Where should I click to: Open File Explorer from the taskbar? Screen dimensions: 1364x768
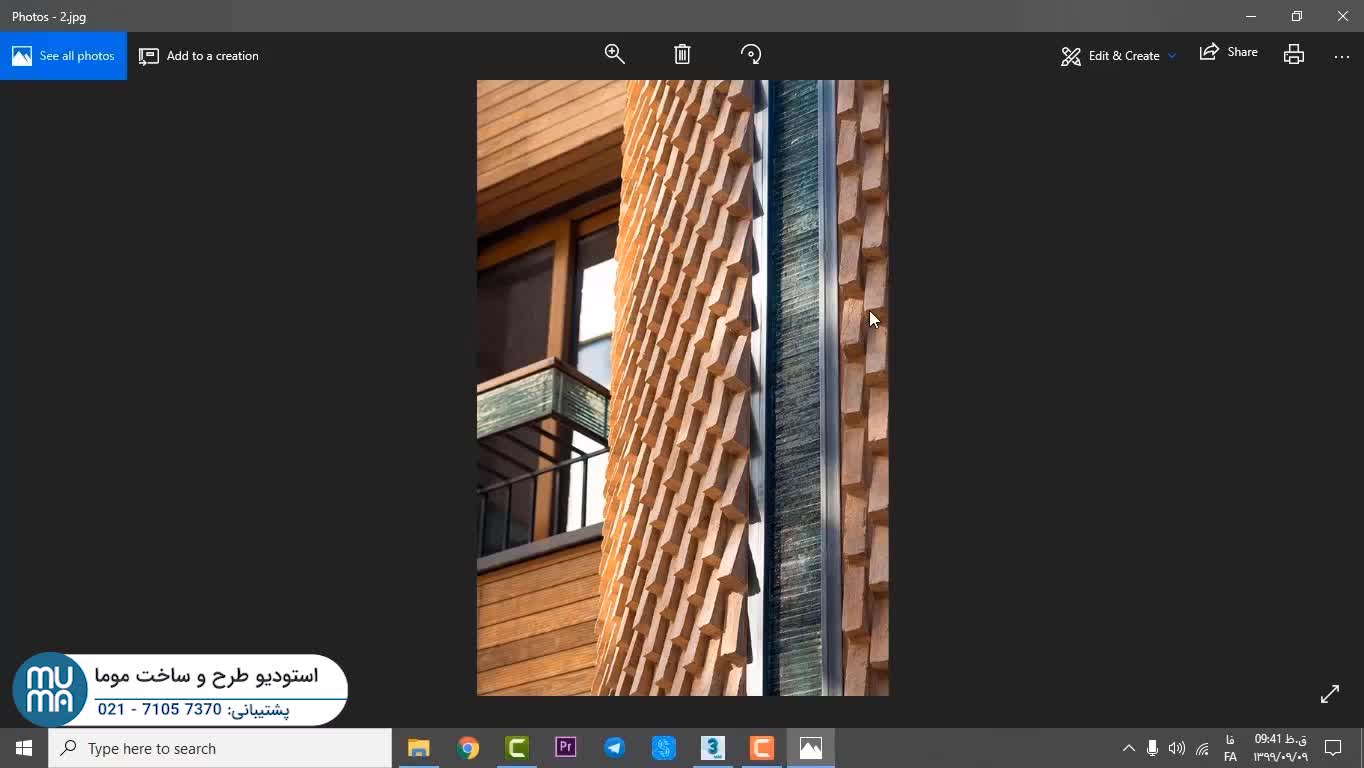418,748
